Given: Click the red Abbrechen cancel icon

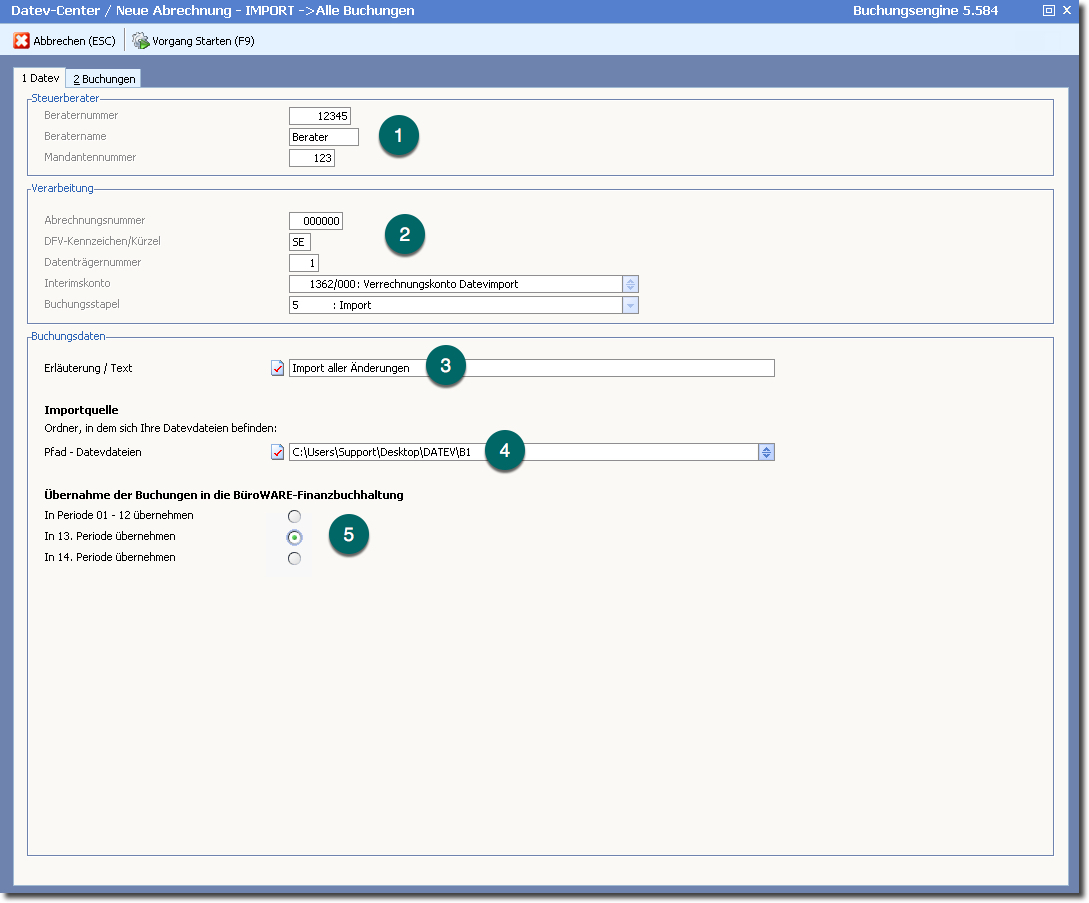Looking at the screenshot, I should 21,41.
